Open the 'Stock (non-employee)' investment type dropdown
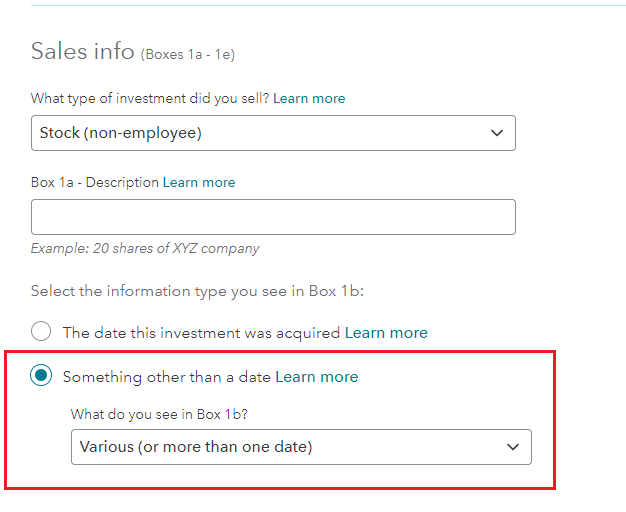626x512 pixels. coord(273,133)
